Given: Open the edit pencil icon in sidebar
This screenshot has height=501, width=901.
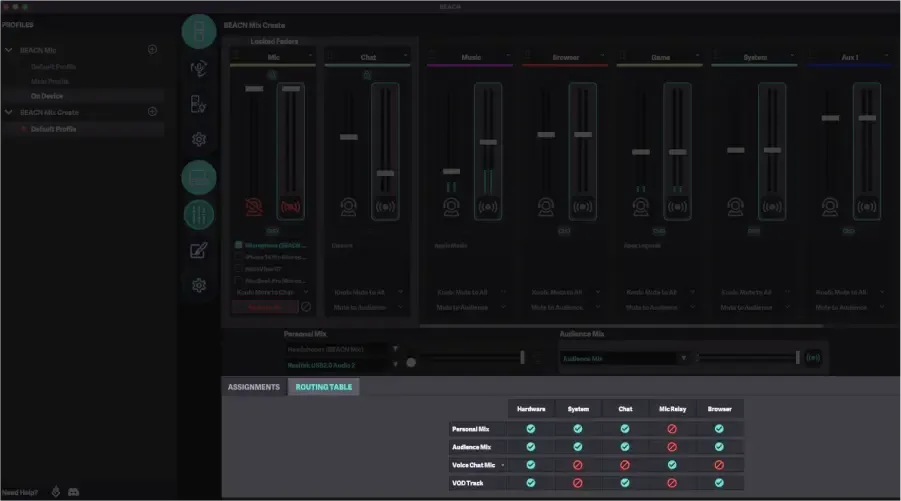Looking at the screenshot, I should pos(199,250).
